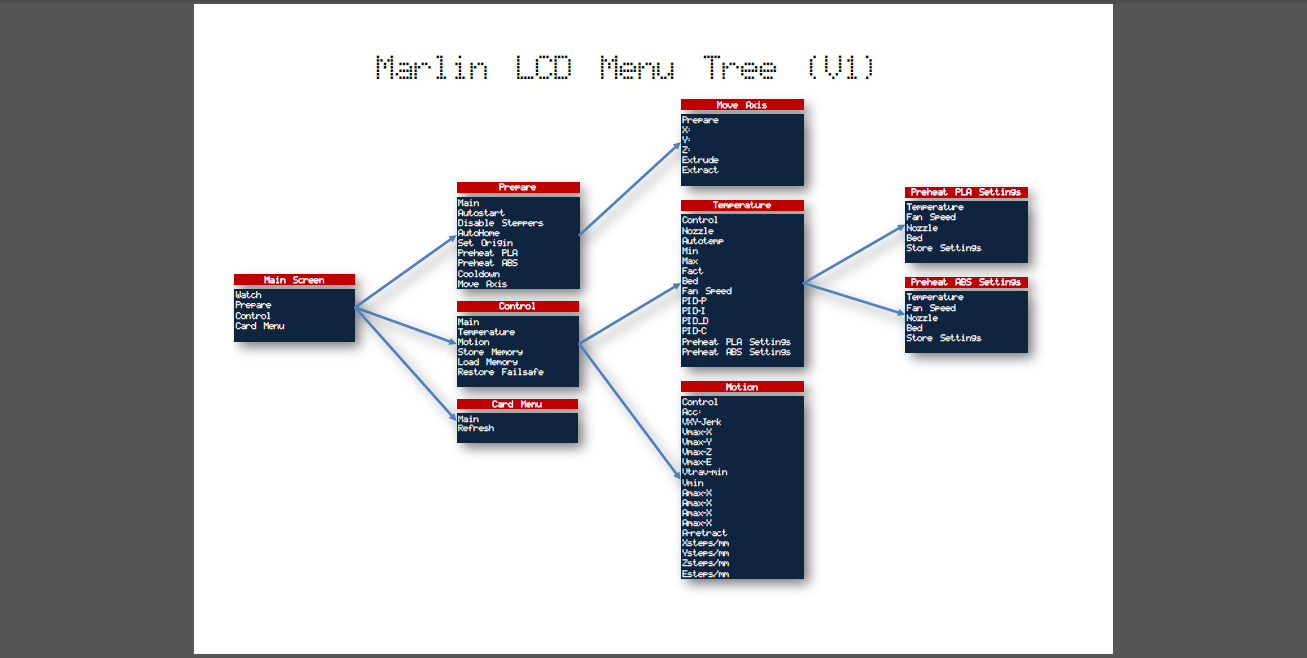
Task: Select "Watch" in the Main Screen box
Action: click(x=248, y=295)
